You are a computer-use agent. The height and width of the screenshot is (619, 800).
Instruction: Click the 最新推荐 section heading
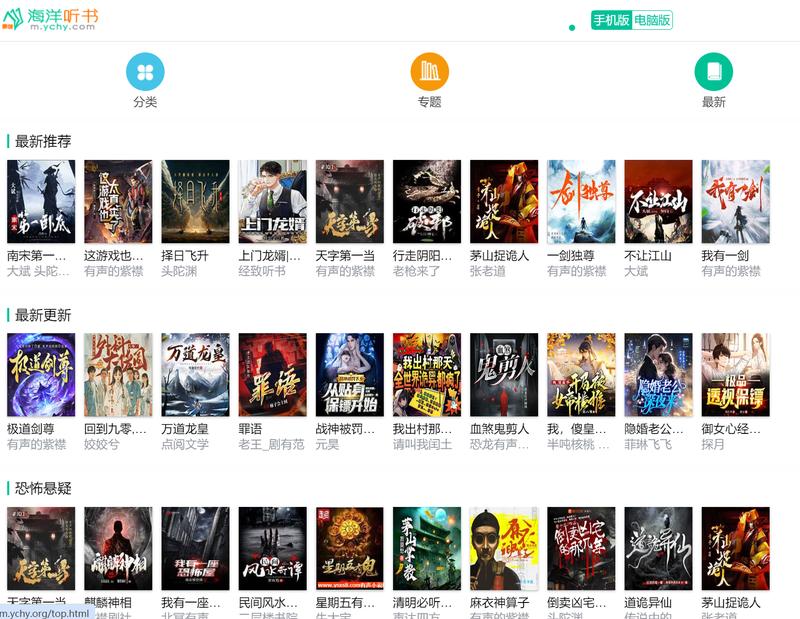[43, 141]
